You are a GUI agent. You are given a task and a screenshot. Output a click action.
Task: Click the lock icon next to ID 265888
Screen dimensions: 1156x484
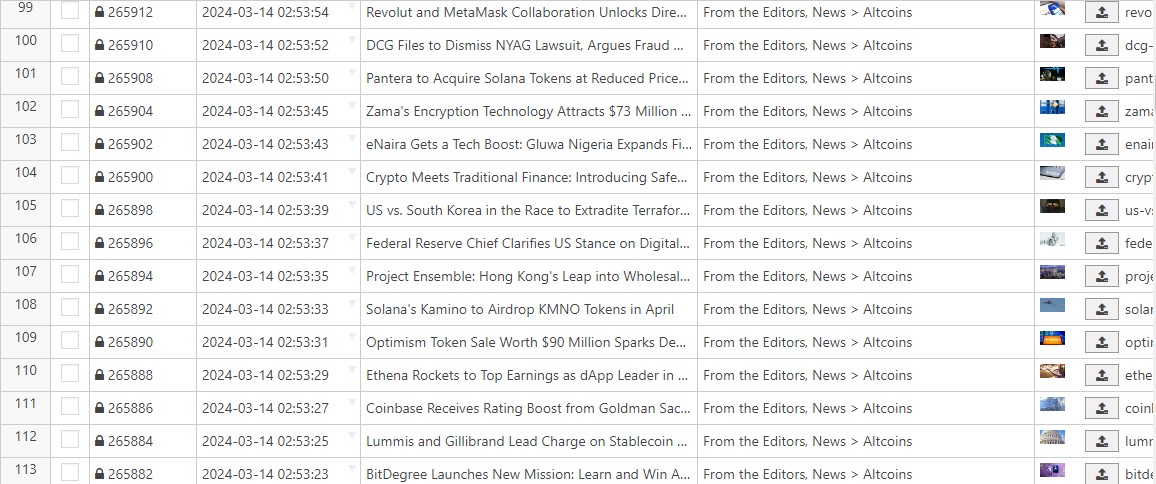(x=99, y=376)
